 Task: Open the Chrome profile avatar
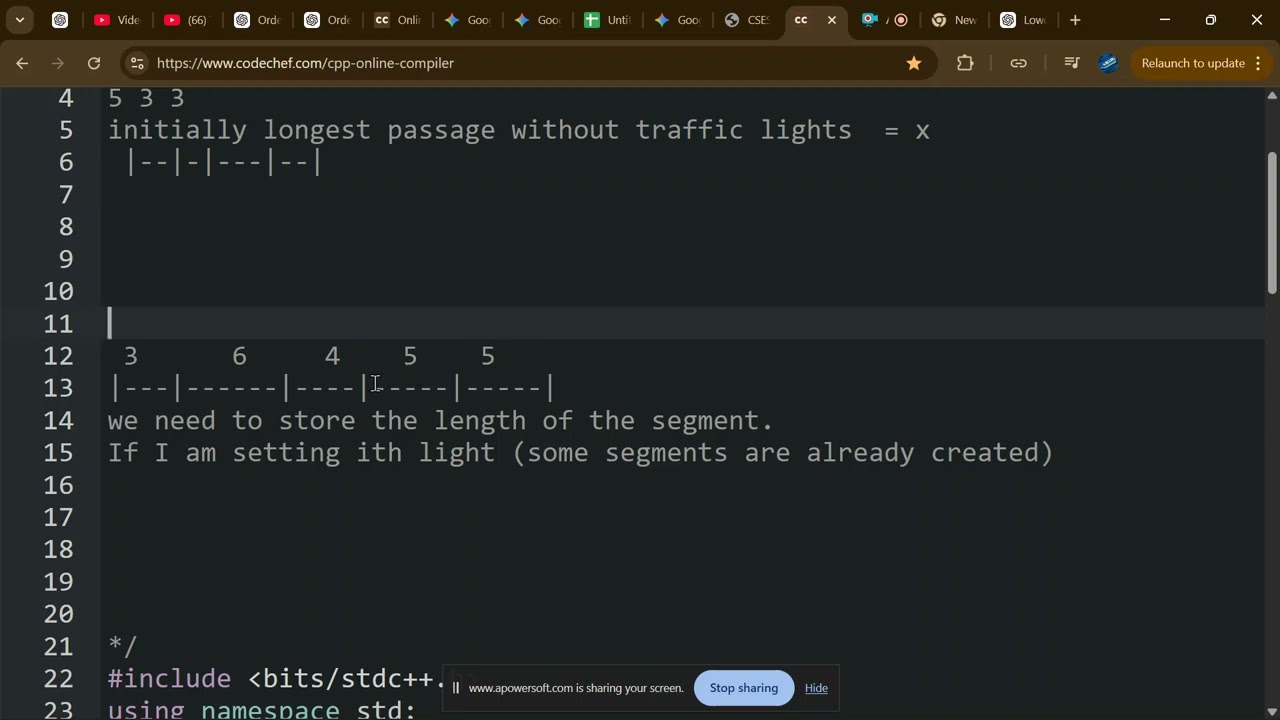1108,63
